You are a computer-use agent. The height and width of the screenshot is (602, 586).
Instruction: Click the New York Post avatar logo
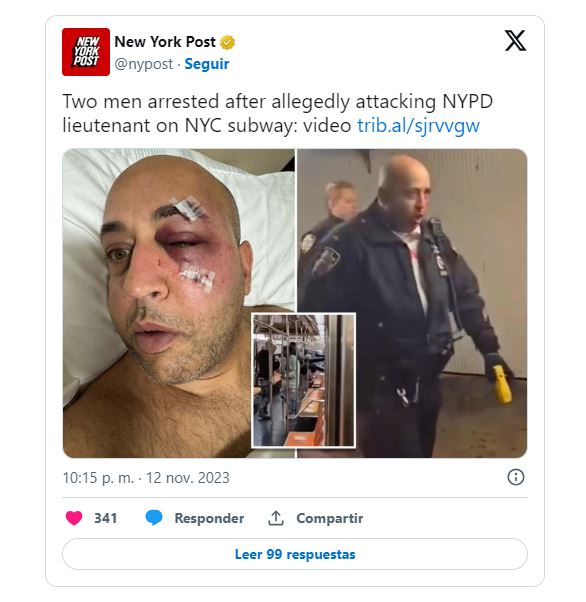pyautogui.click(x=86, y=52)
